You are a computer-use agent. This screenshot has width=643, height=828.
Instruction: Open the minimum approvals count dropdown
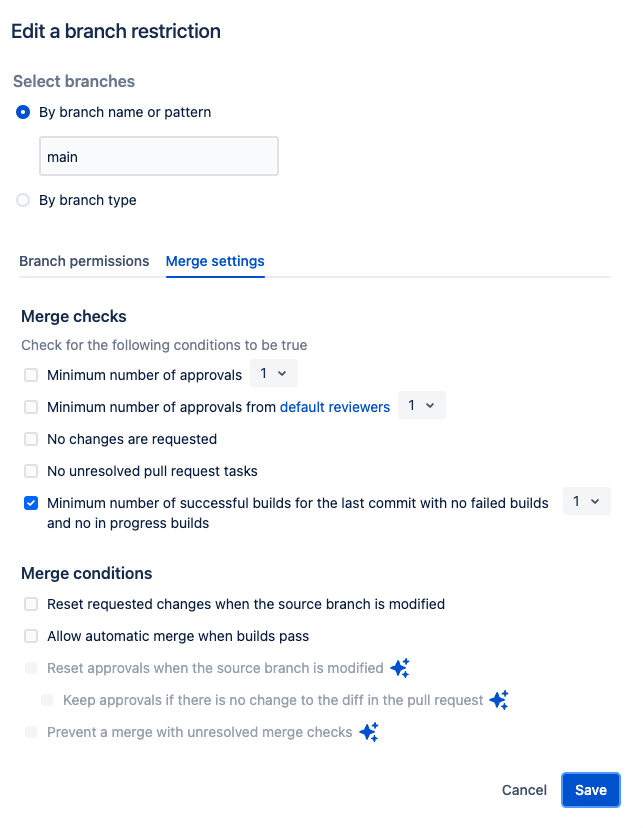click(x=273, y=373)
